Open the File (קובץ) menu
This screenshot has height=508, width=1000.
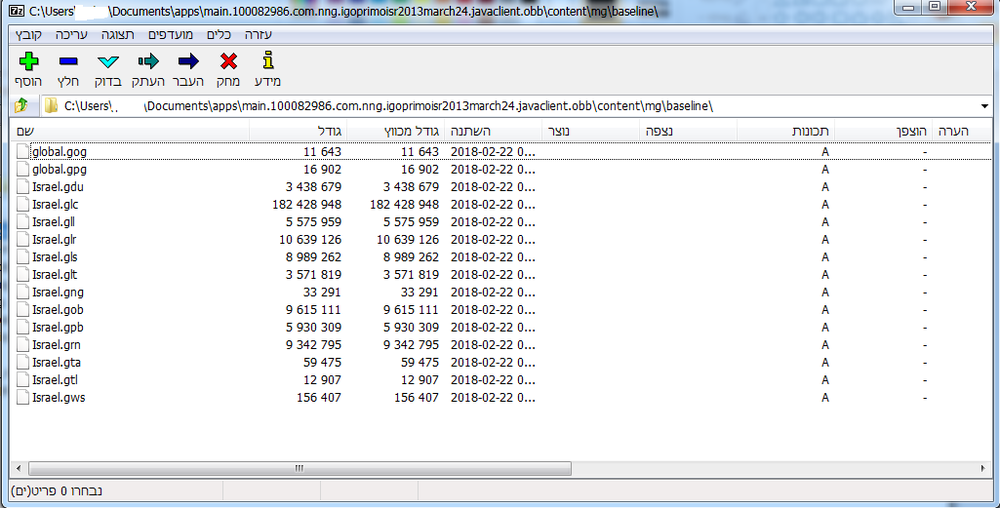point(29,34)
